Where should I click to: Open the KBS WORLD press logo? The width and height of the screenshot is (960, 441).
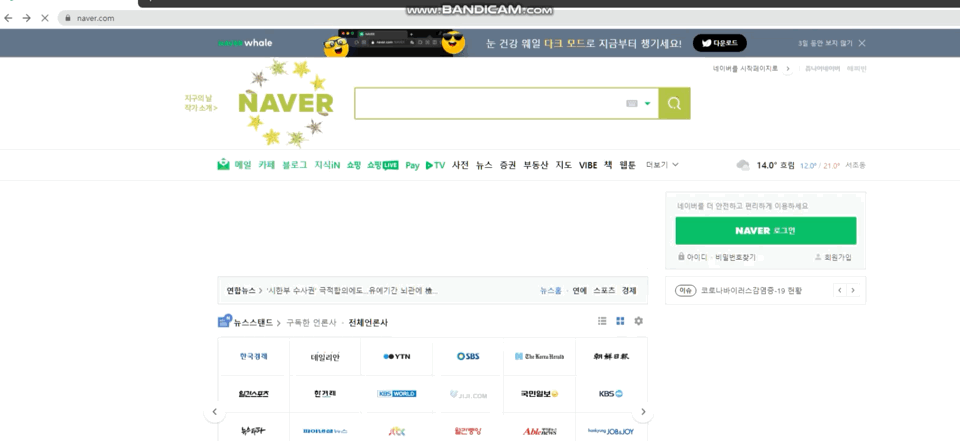click(396, 394)
